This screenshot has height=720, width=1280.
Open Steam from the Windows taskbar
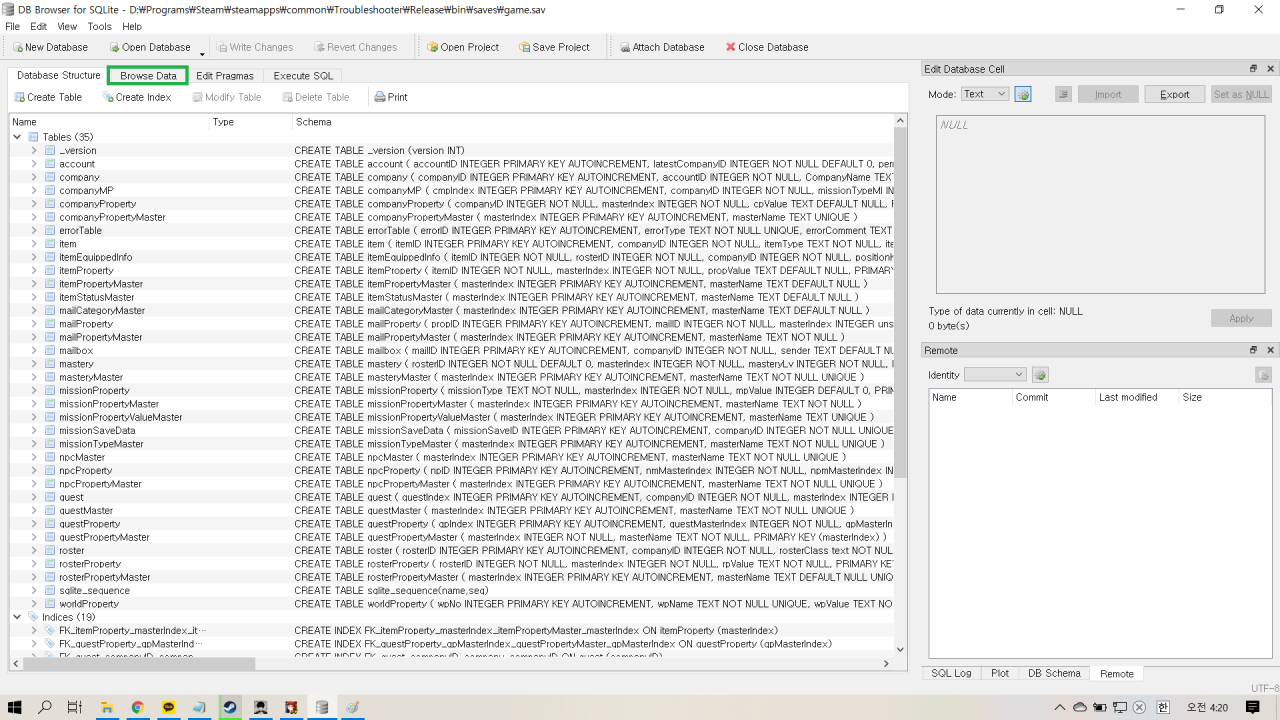229,707
